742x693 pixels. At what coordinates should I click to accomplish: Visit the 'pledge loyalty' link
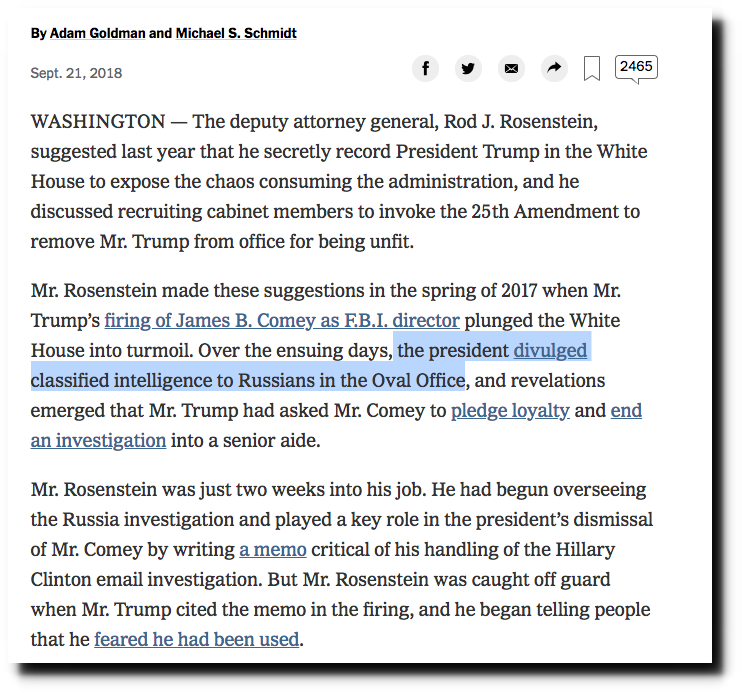coord(510,411)
